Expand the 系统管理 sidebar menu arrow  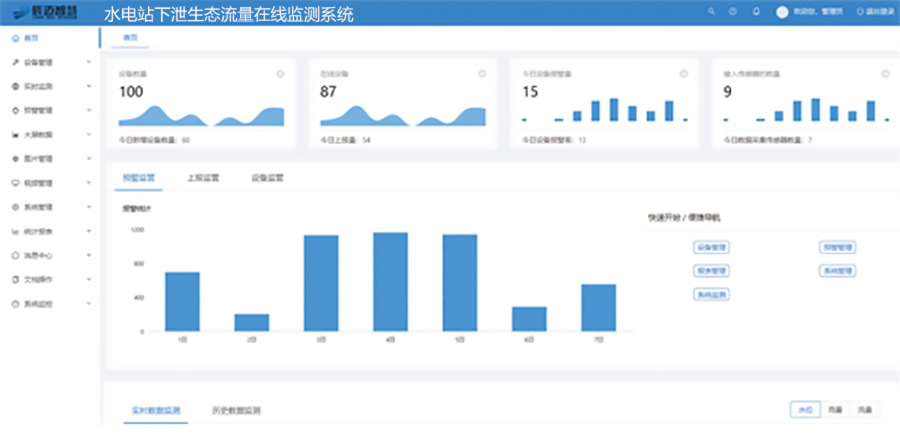[x=89, y=207]
